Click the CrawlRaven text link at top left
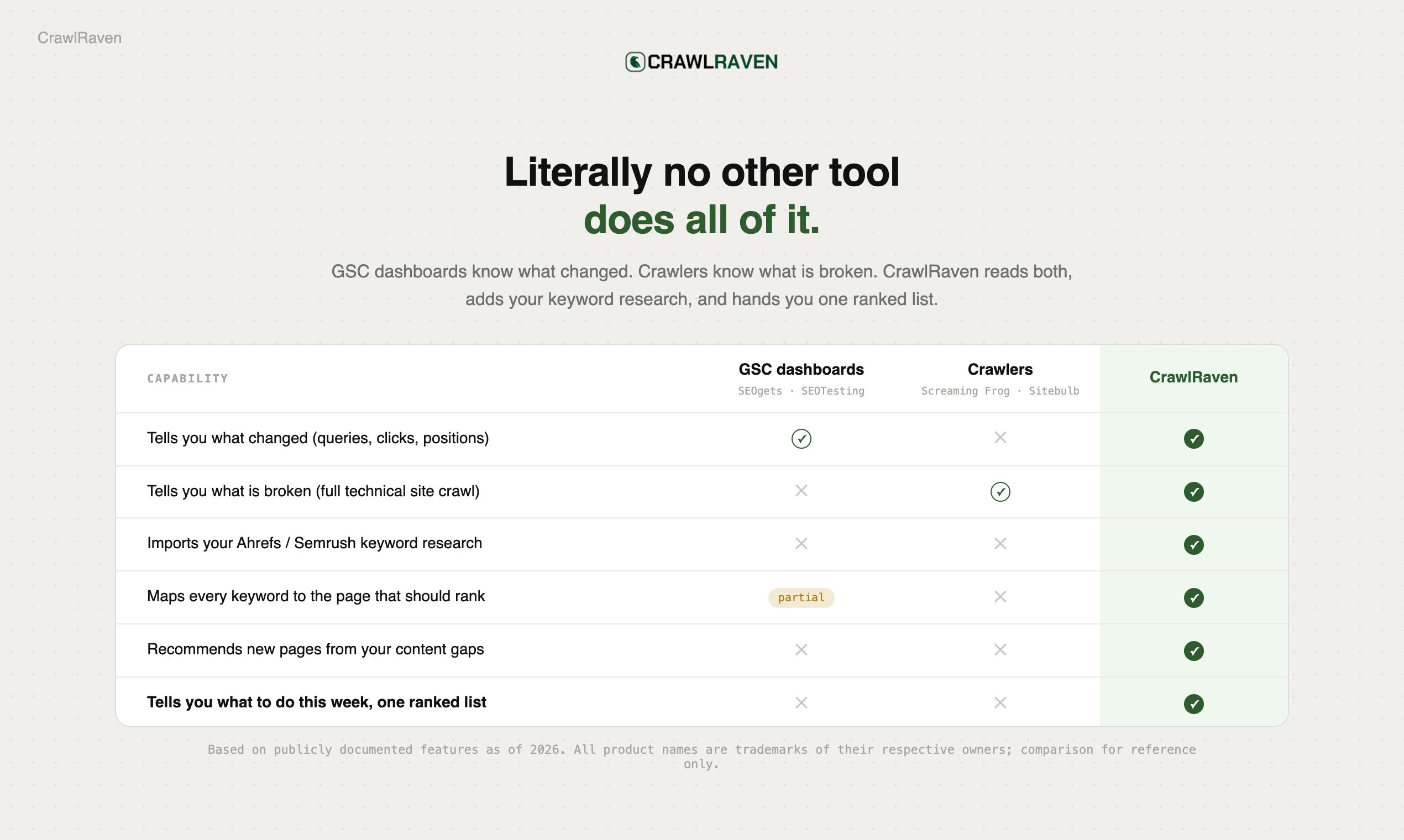1404x840 pixels. [x=79, y=38]
